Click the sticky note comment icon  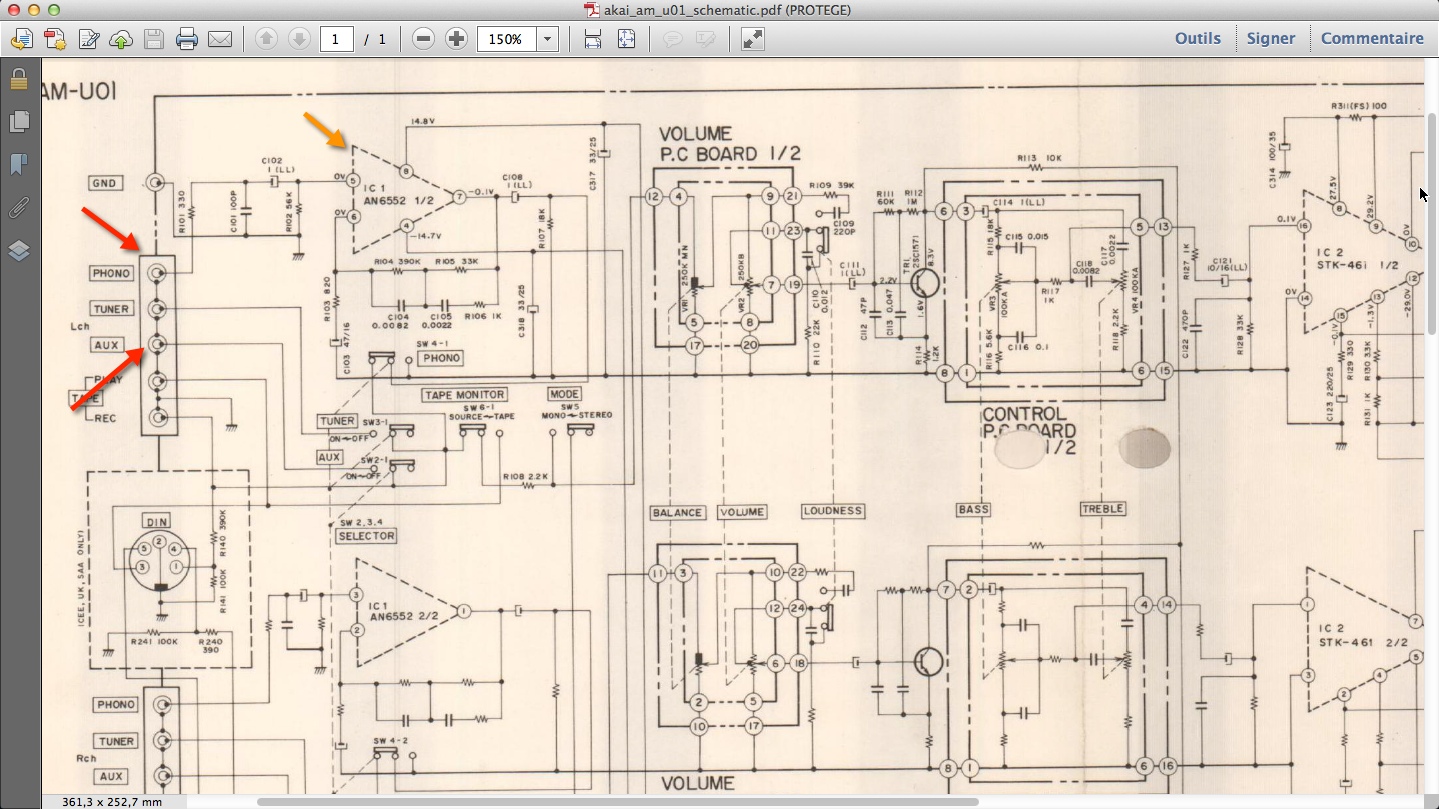coord(673,39)
